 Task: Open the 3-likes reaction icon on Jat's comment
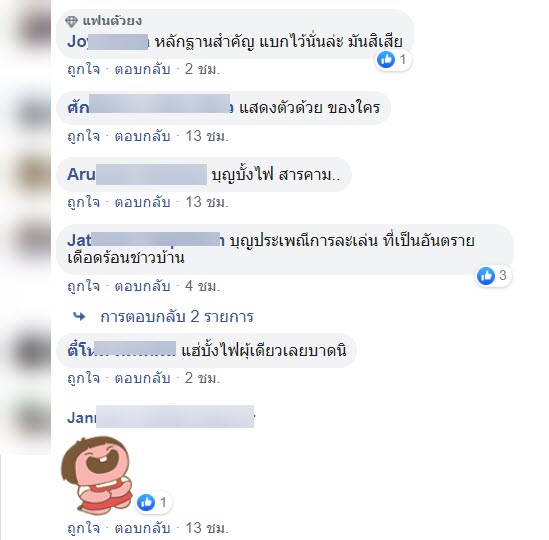[486, 276]
